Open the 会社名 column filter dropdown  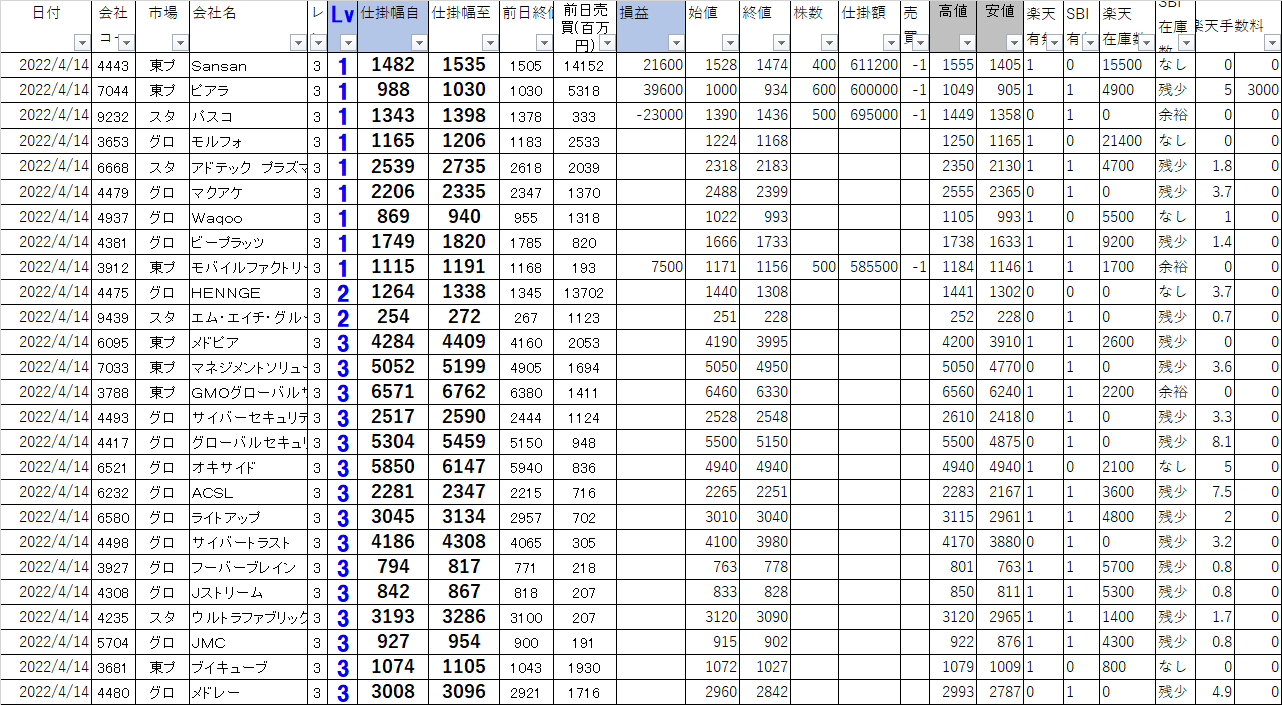coord(298,43)
